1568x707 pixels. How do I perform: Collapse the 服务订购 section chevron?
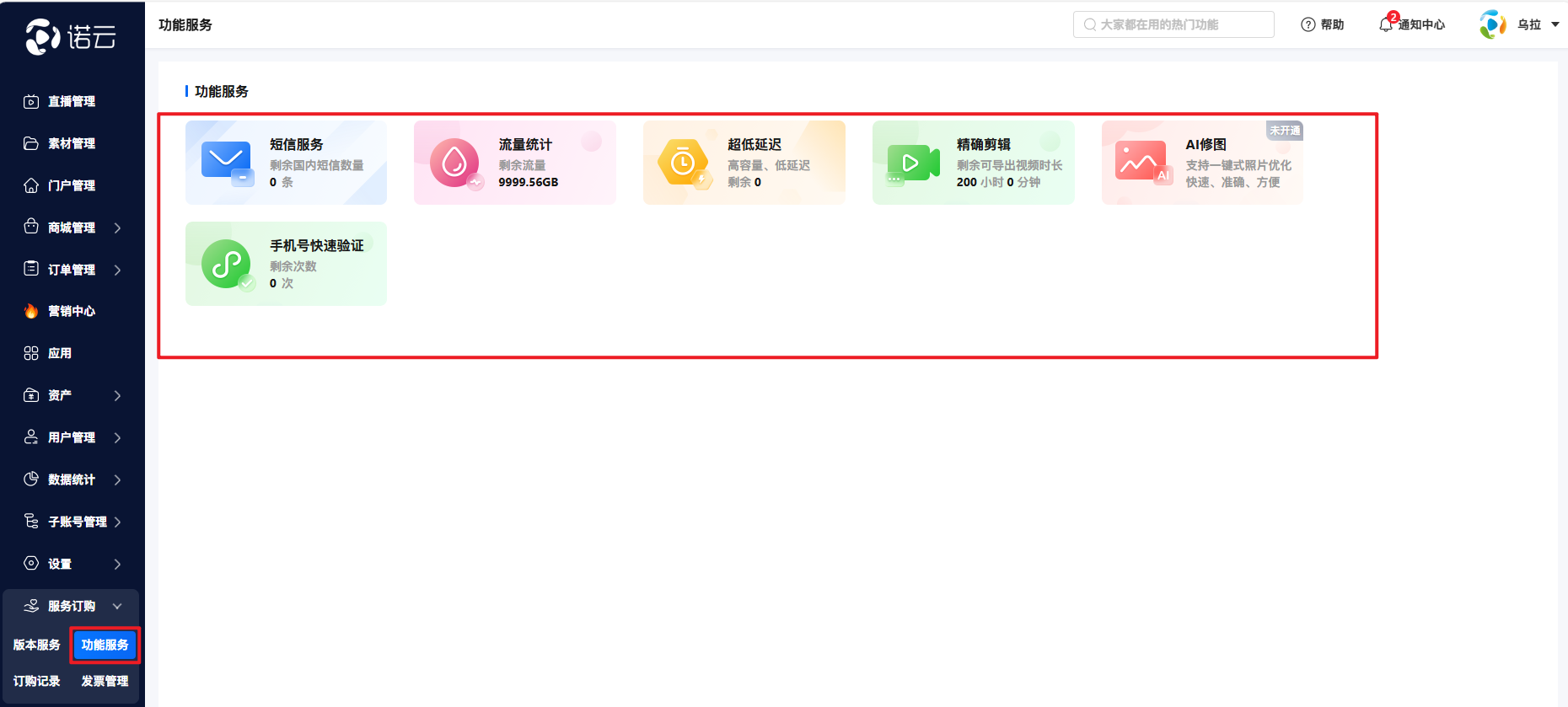117,606
